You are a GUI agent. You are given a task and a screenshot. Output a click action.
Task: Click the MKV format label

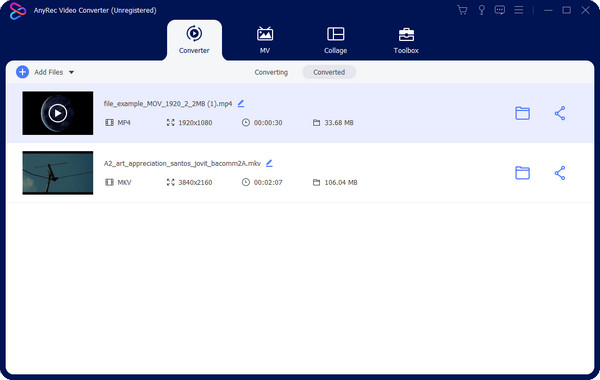[x=124, y=183]
